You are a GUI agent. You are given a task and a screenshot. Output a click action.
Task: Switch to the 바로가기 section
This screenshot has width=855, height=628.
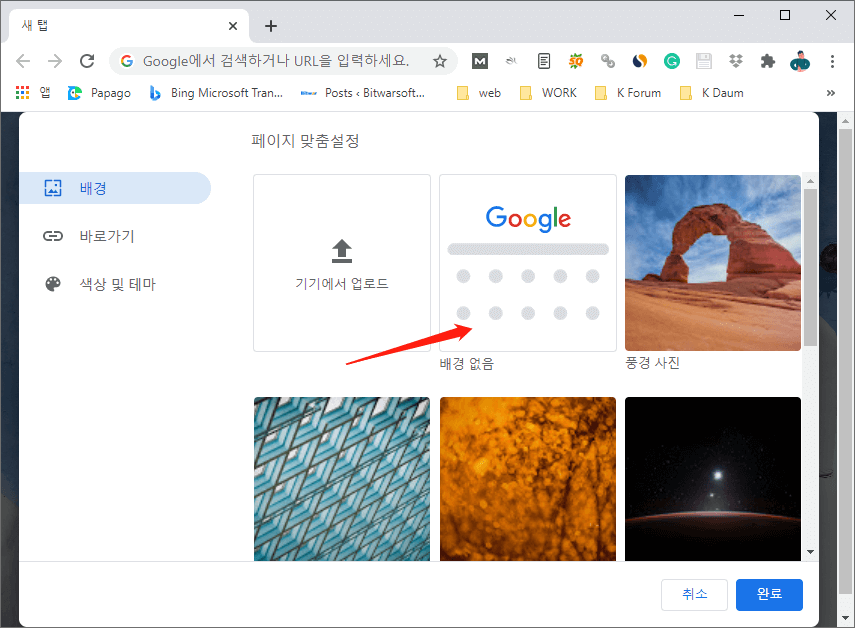(x=115, y=236)
